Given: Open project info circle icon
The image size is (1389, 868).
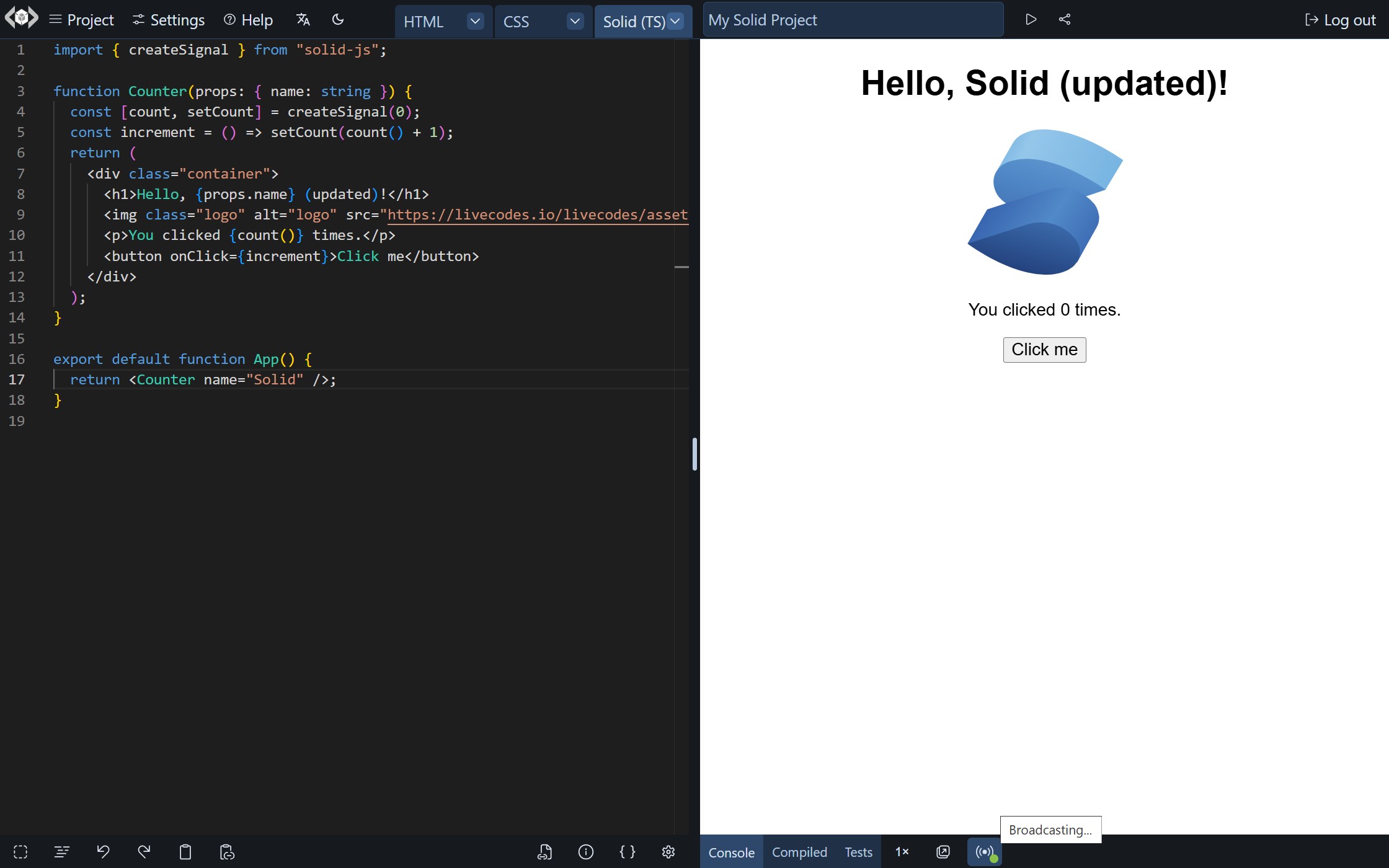Looking at the screenshot, I should point(585,852).
